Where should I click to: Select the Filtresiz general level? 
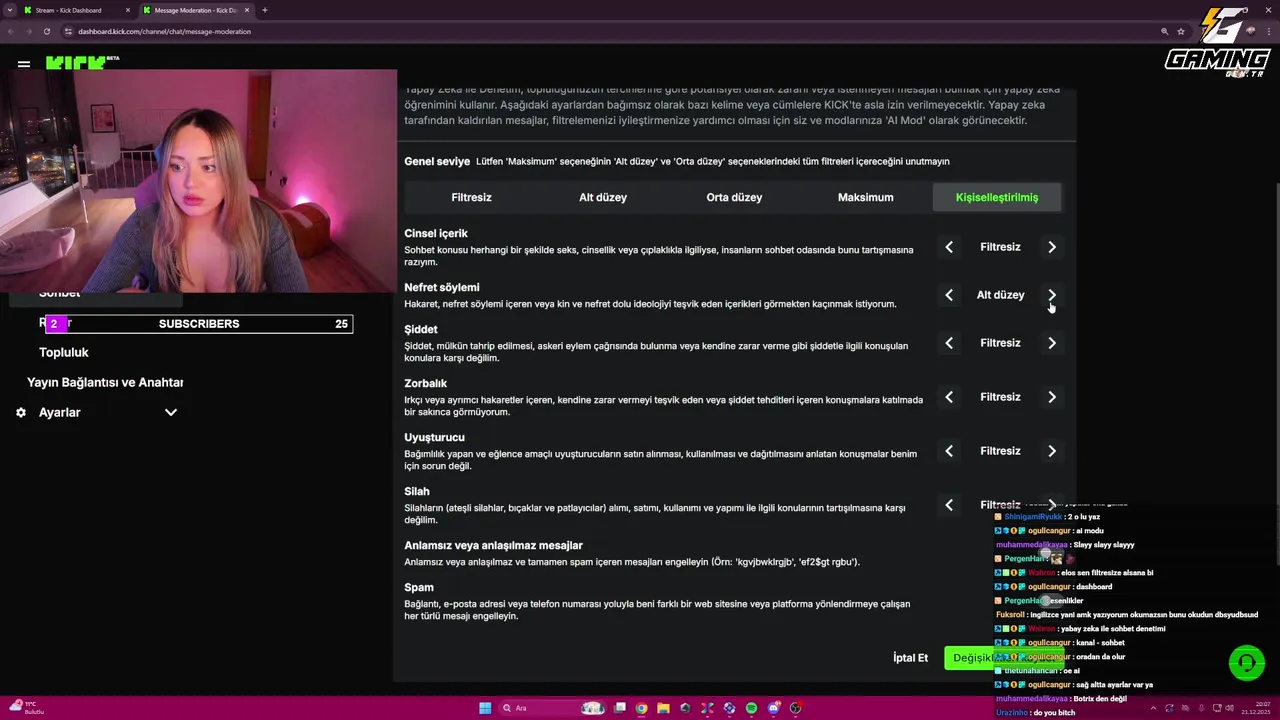tap(471, 197)
